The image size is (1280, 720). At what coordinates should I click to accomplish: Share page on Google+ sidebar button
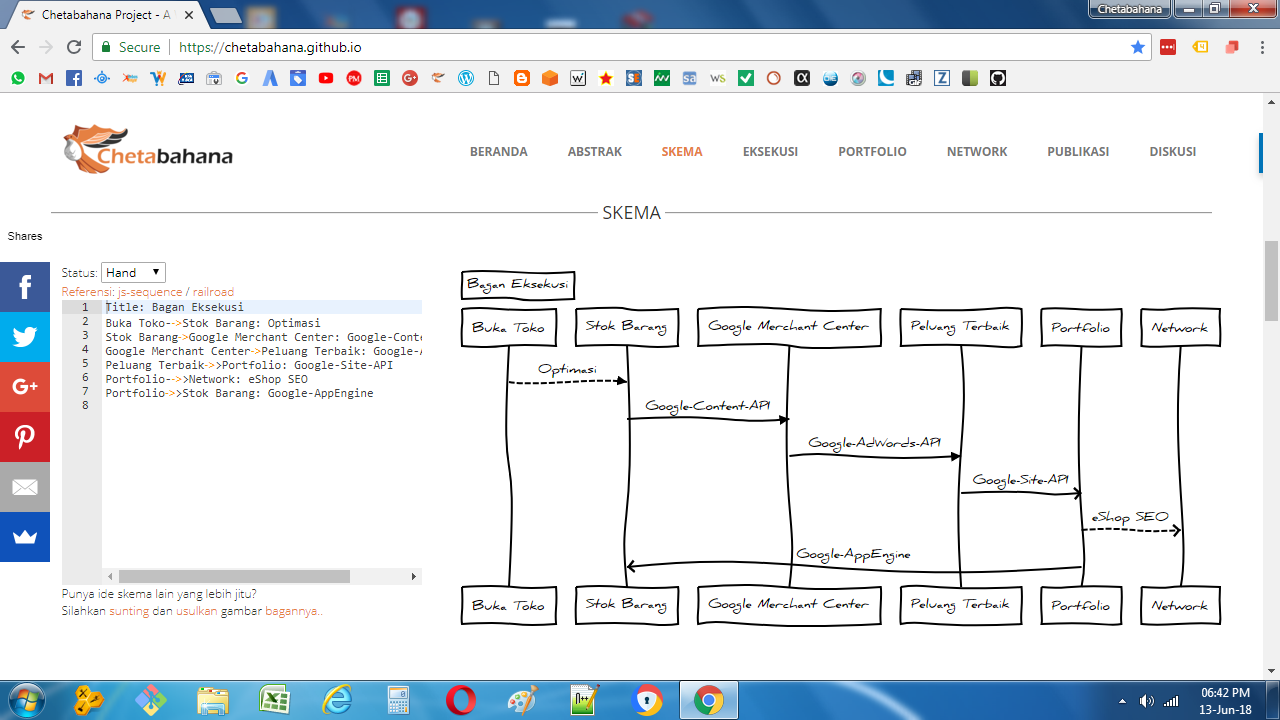point(25,387)
